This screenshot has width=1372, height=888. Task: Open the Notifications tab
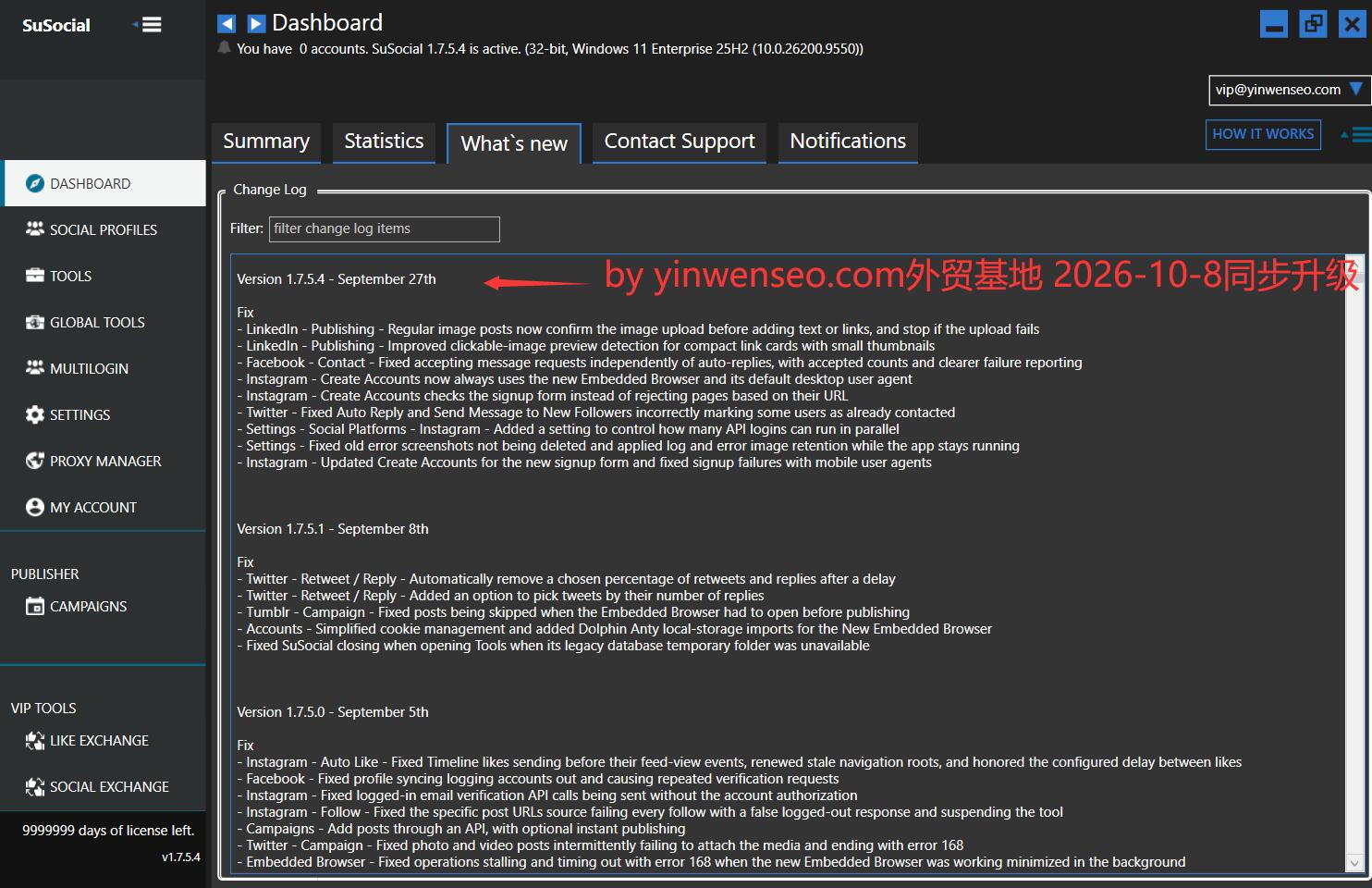(848, 142)
